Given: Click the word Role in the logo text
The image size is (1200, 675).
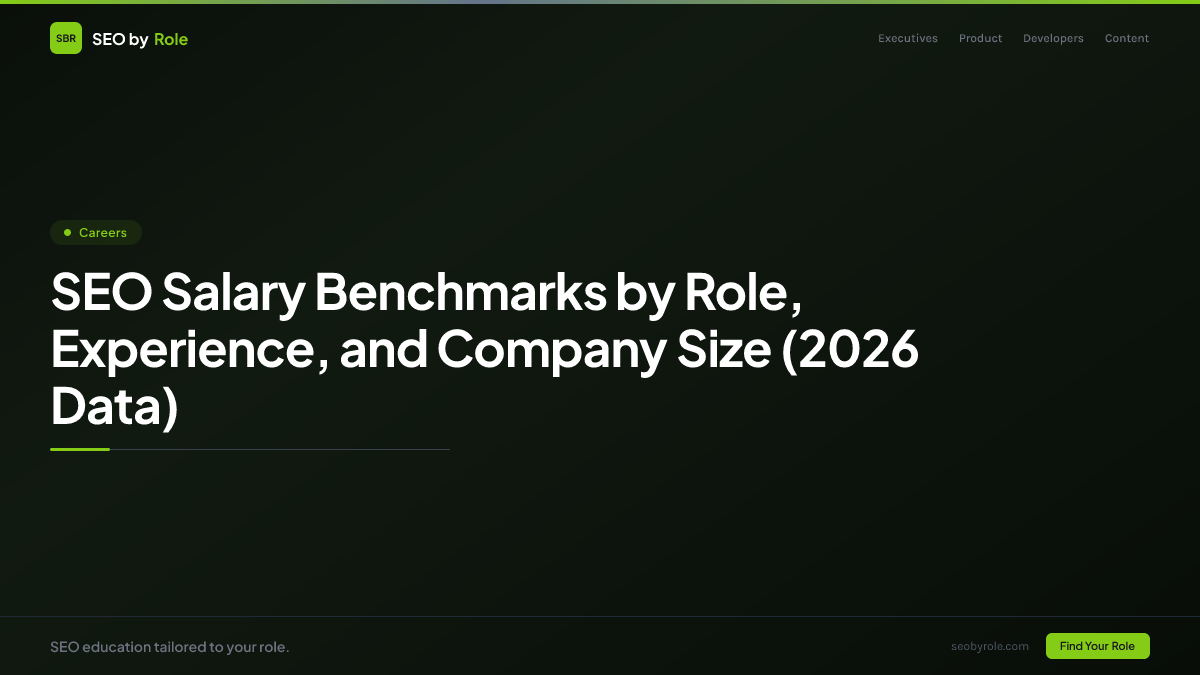Looking at the screenshot, I should click(171, 39).
